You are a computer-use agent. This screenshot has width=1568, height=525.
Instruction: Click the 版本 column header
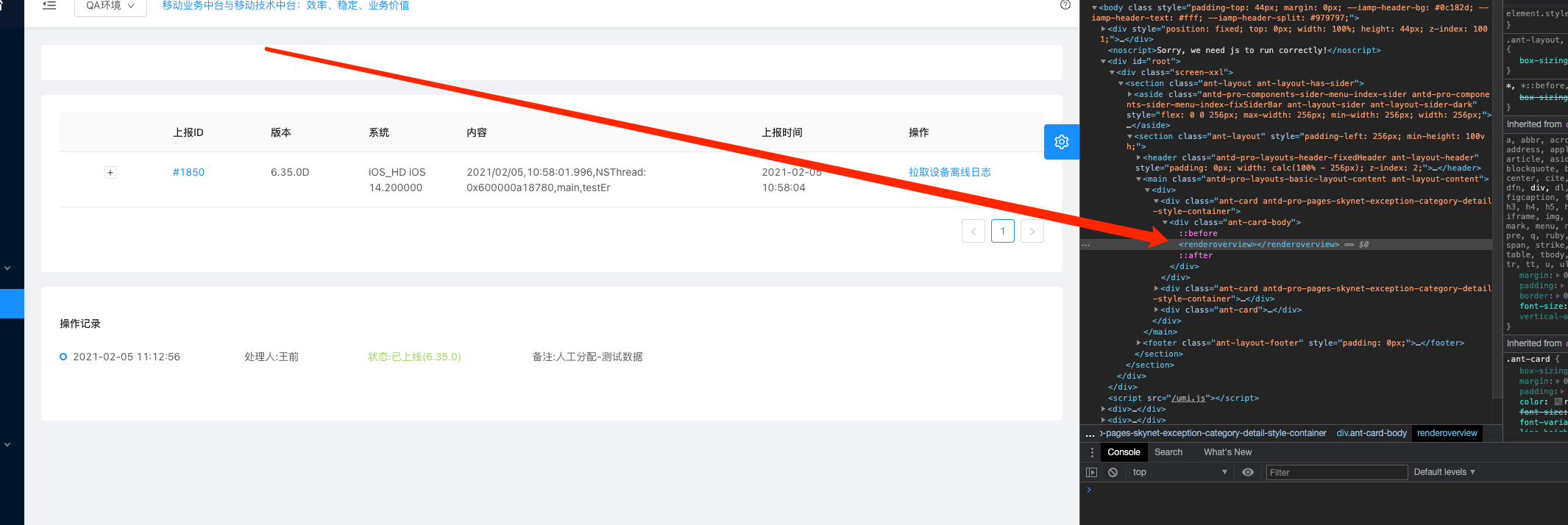[x=281, y=132]
